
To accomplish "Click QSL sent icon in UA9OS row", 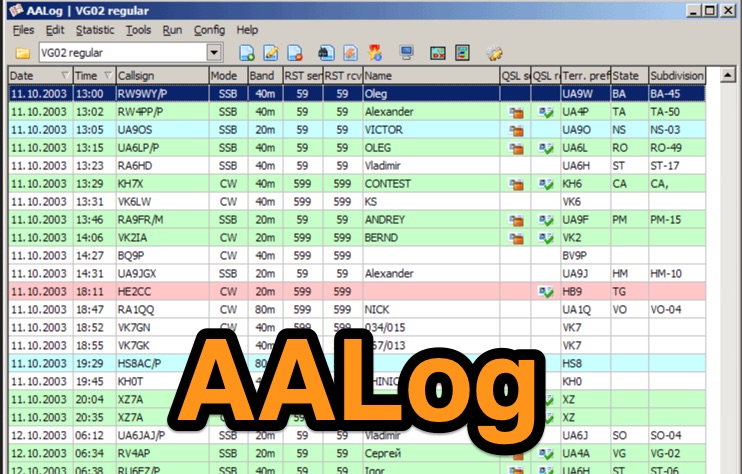I will point(516,130).
